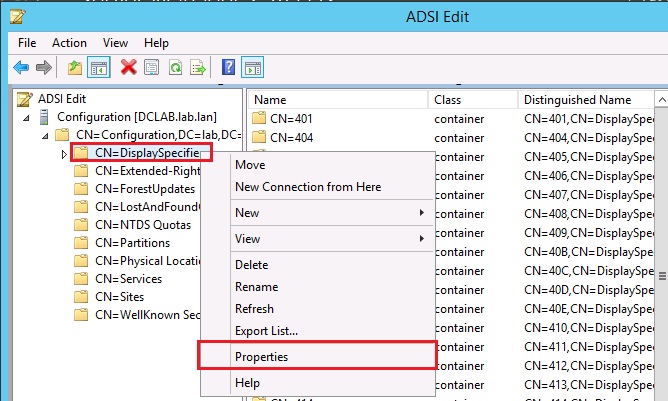The image size is (668, 401).
Task: Choose Export List... in the context menu
Action: [x=266, y=330]
